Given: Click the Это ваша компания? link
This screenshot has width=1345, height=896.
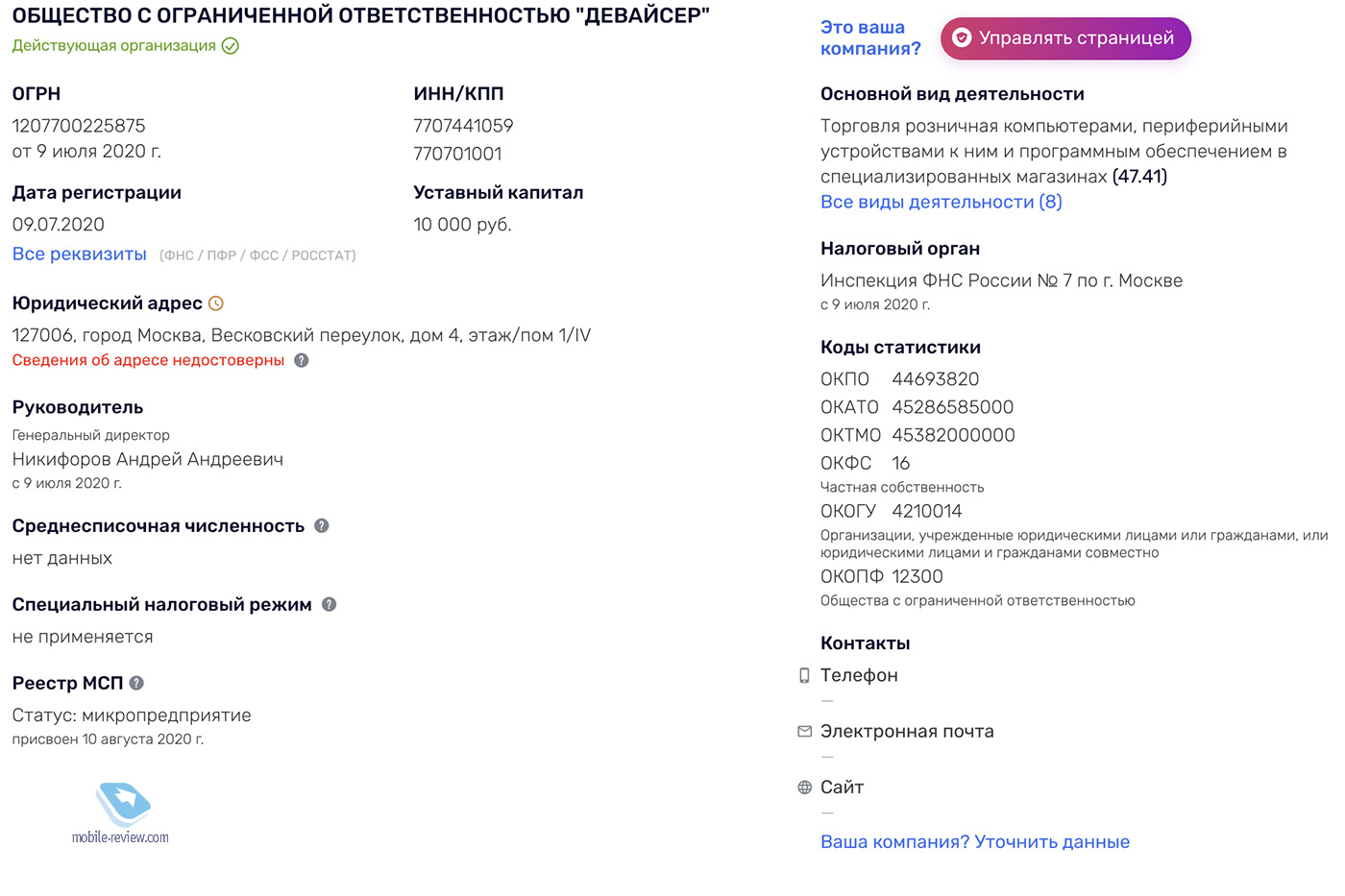Looking at the screenshot, I should 870,38.
